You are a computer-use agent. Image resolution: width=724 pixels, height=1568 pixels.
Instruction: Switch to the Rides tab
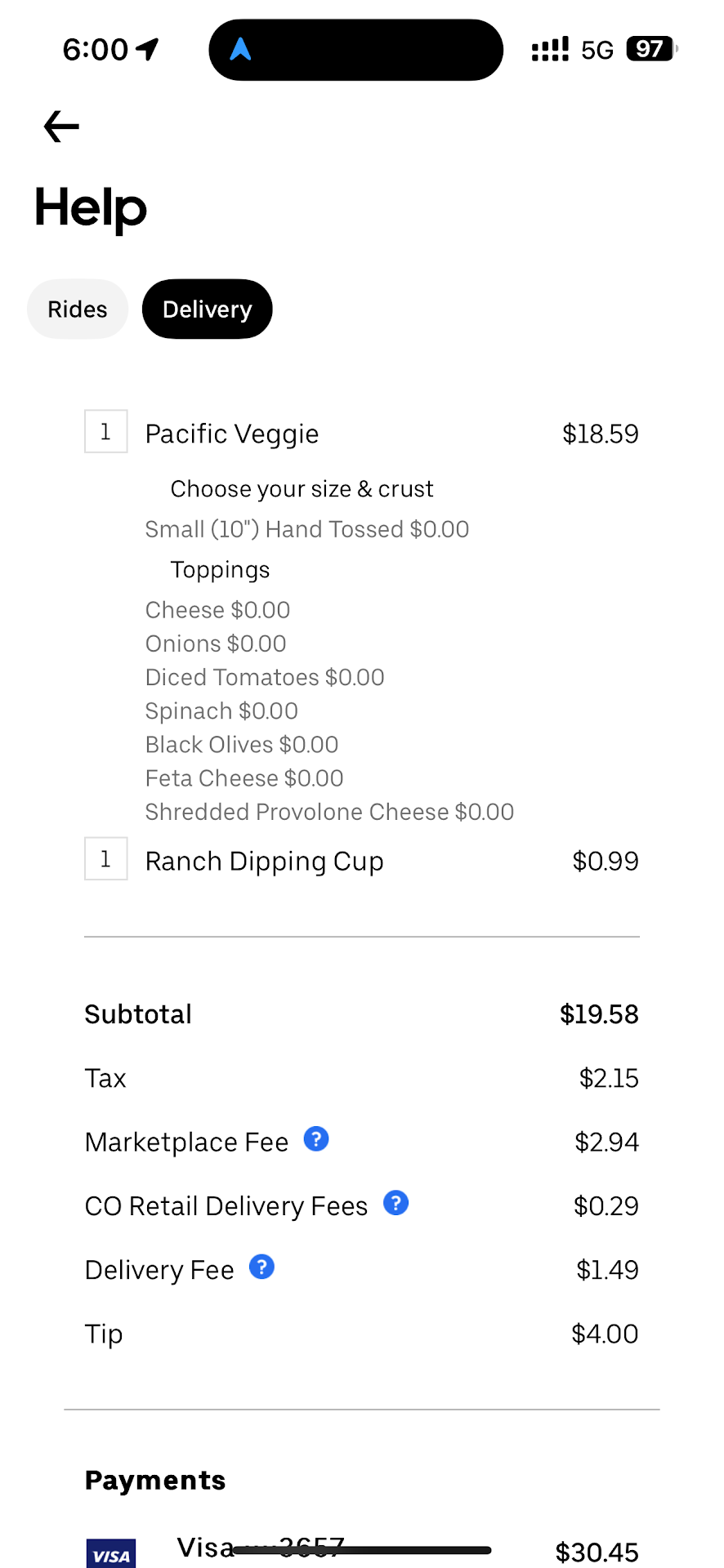pyautogui.click(x=78, y=310)
